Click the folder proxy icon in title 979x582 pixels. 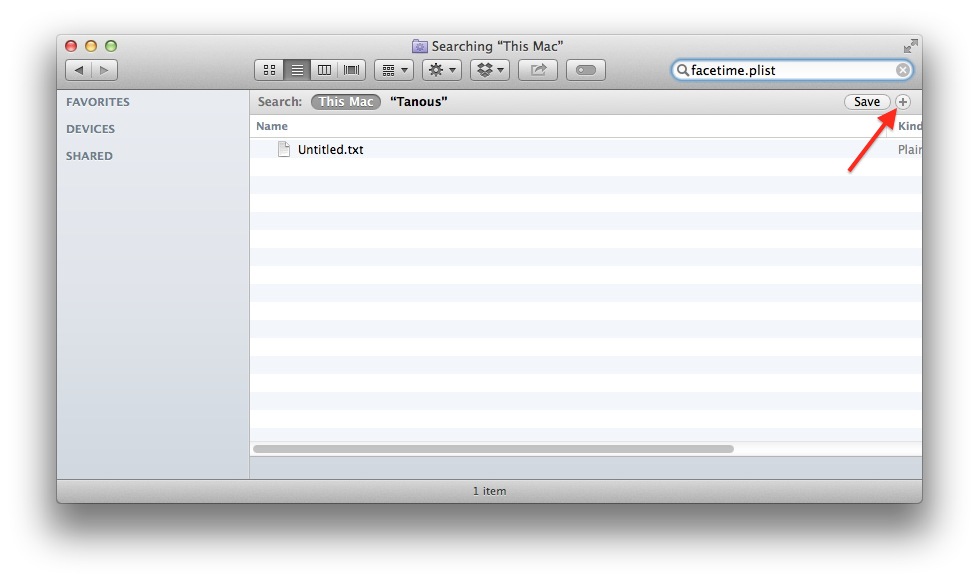[x=420, y=46]
